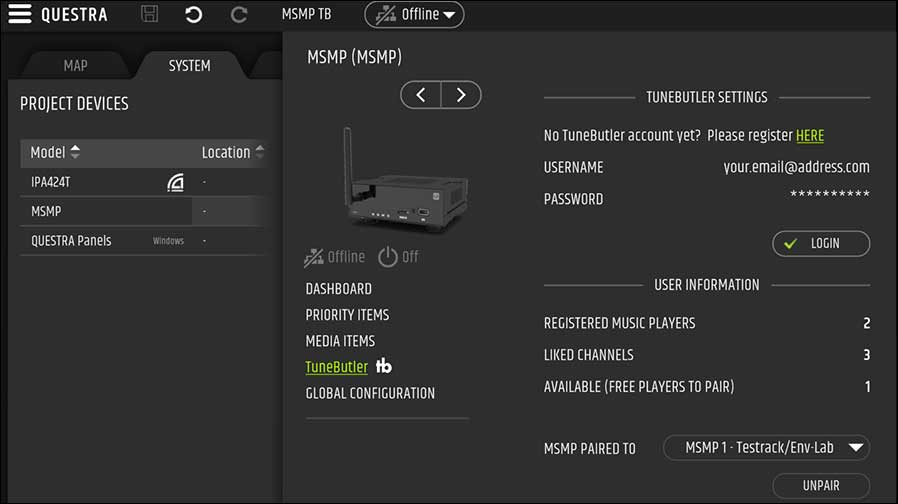Screen dimensions: 898x504
Task: Click the save floppy disk icon
Action: pyautogui.click(x=150, y=15)
